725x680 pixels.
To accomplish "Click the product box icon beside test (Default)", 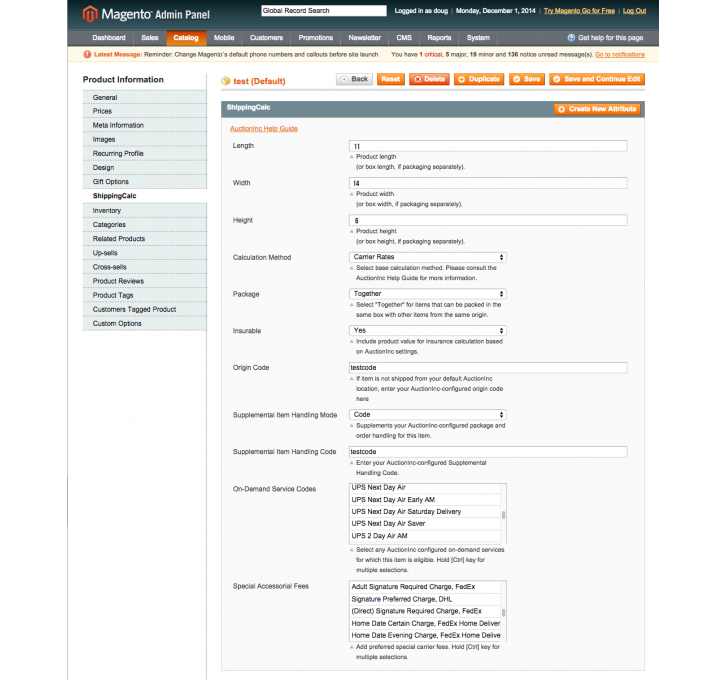I will [226, 81].
